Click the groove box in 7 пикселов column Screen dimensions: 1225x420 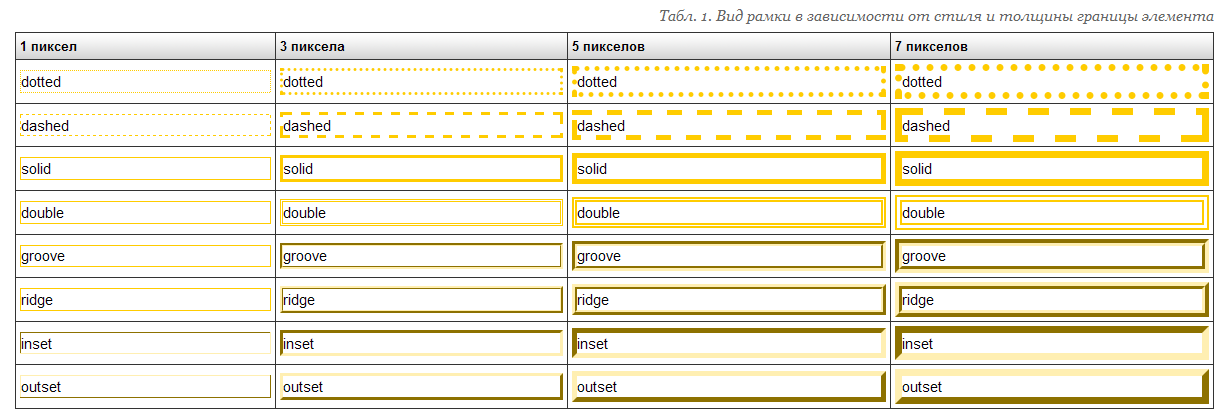tap(1052, 256)
